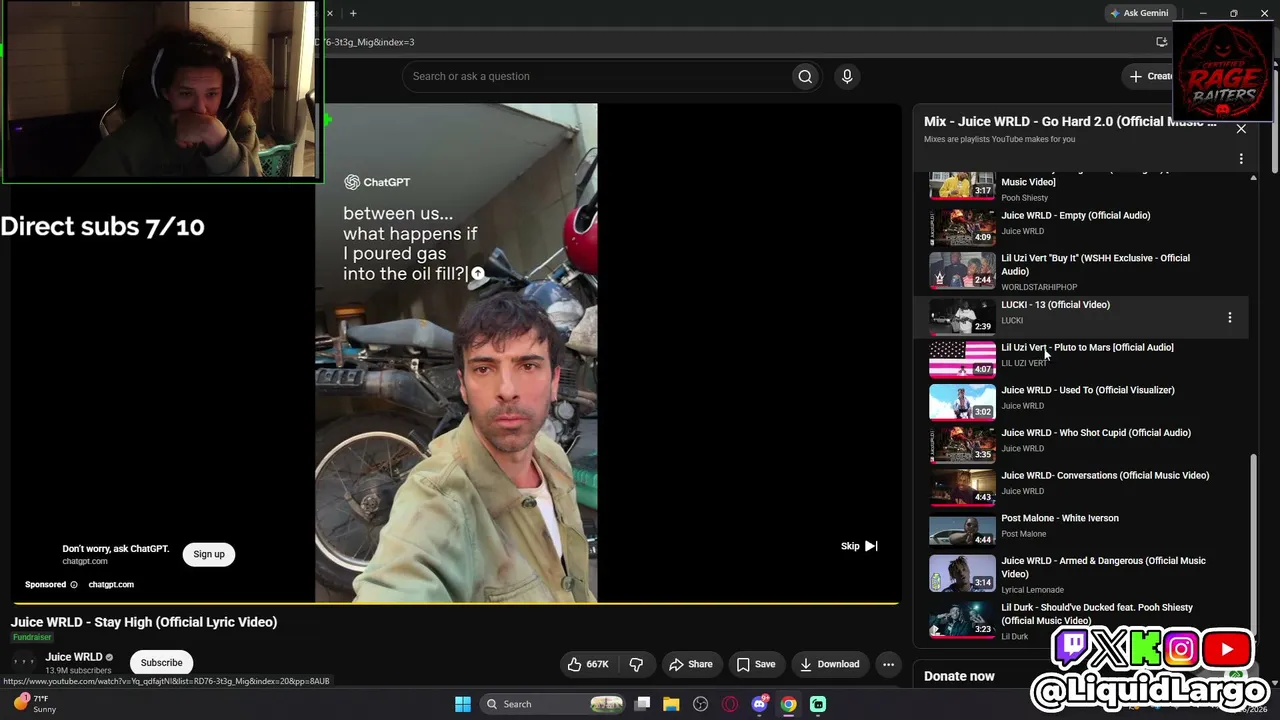The width and height of the screenshot is (1280, 720).
Task: Open the Juice WRLD channel name link
Action: pyautogui.click(x=74, y=657)
